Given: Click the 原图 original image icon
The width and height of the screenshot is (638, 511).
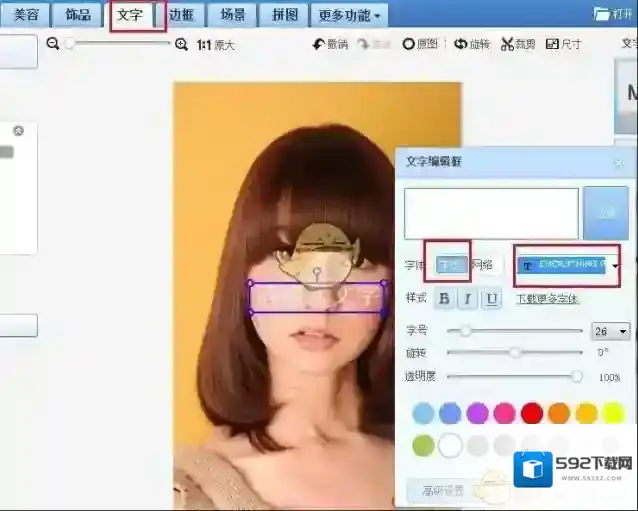Looking at the screenshot, I should point(420,45).
